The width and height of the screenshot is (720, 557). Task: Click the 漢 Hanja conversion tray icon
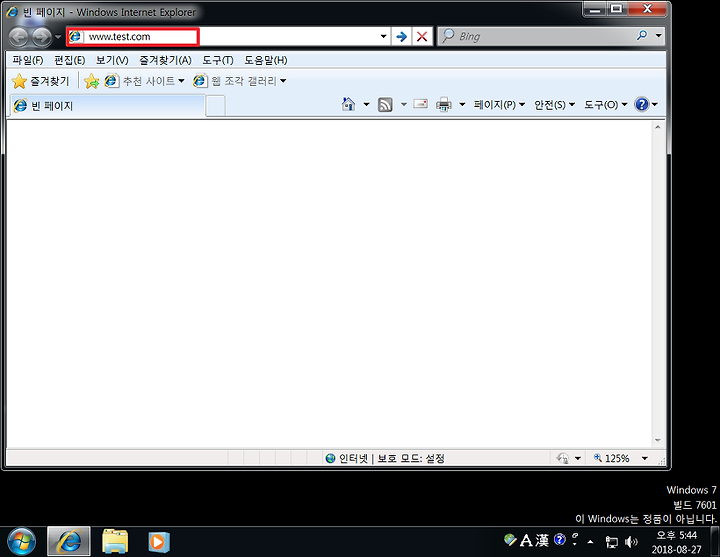542,540
